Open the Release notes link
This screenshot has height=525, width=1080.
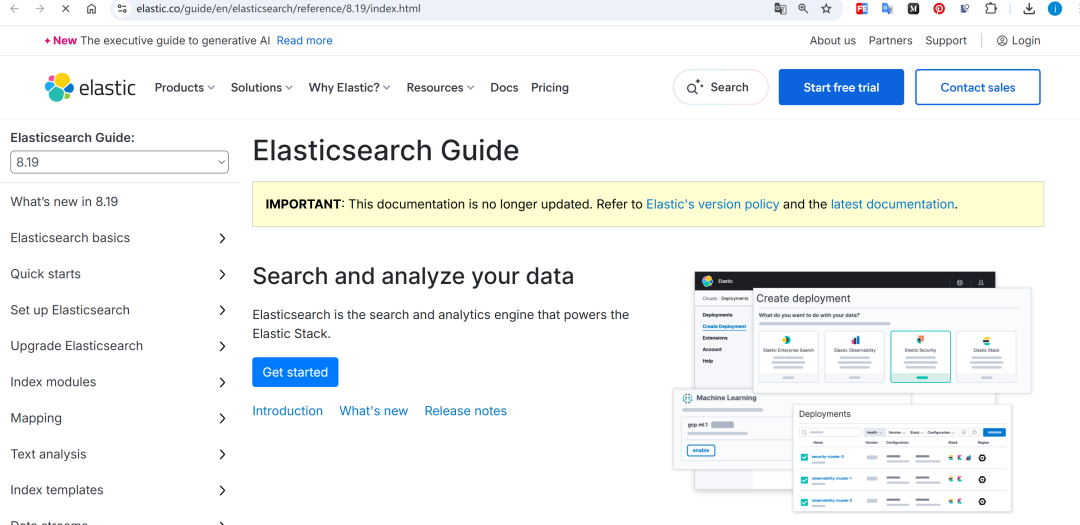(x=466, y=411)
